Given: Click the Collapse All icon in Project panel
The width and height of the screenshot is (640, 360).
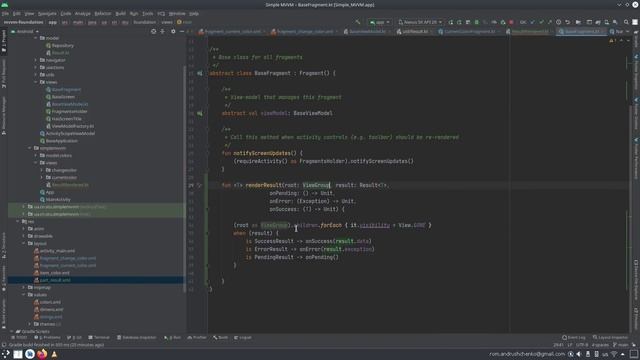Looking at the screenshot, I should pyautogui.click(x=162, y=31).
